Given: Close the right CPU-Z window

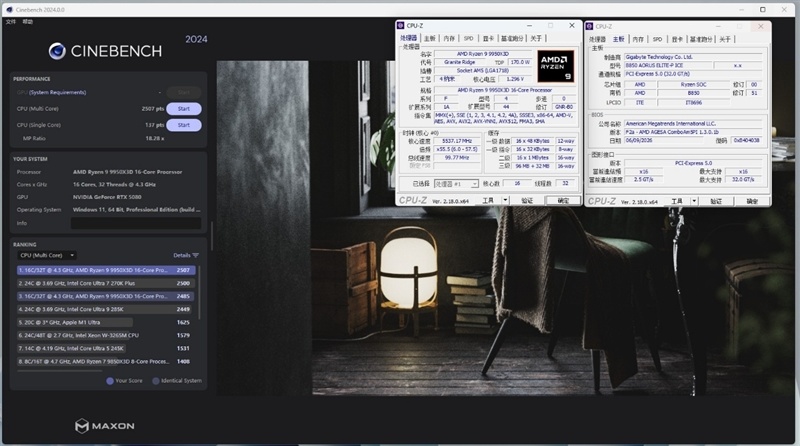Looking at the screenshot, I should tap(761, 27).
